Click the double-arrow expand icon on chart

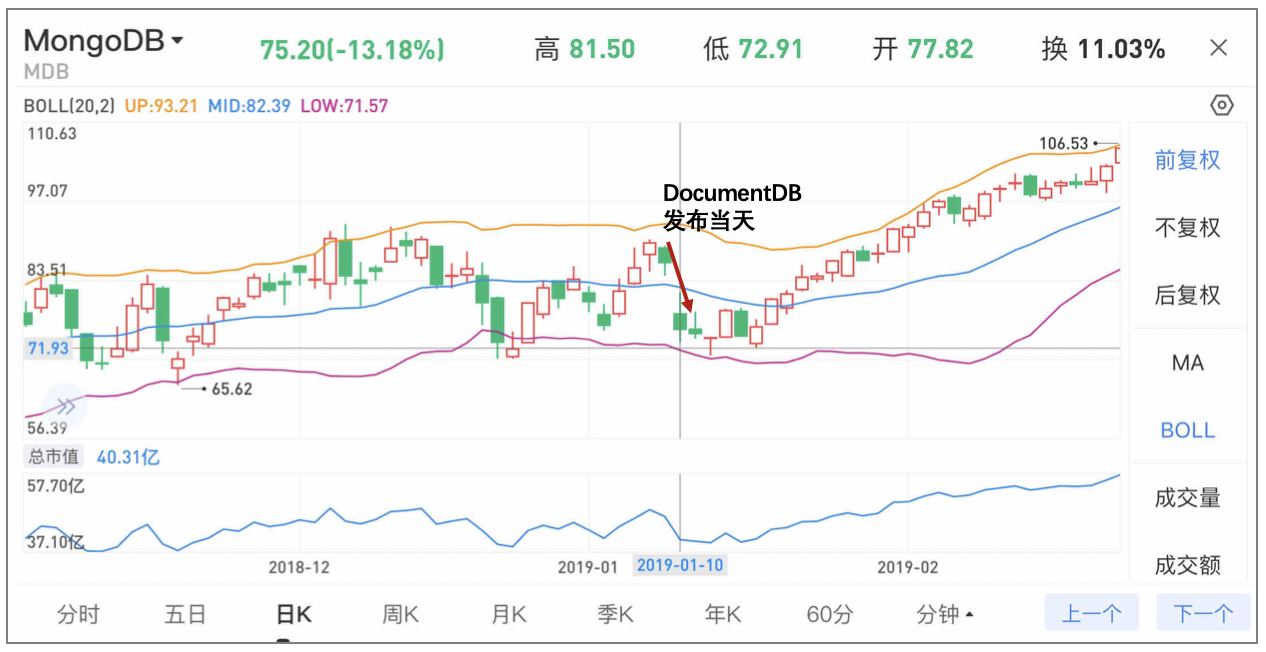65,406
